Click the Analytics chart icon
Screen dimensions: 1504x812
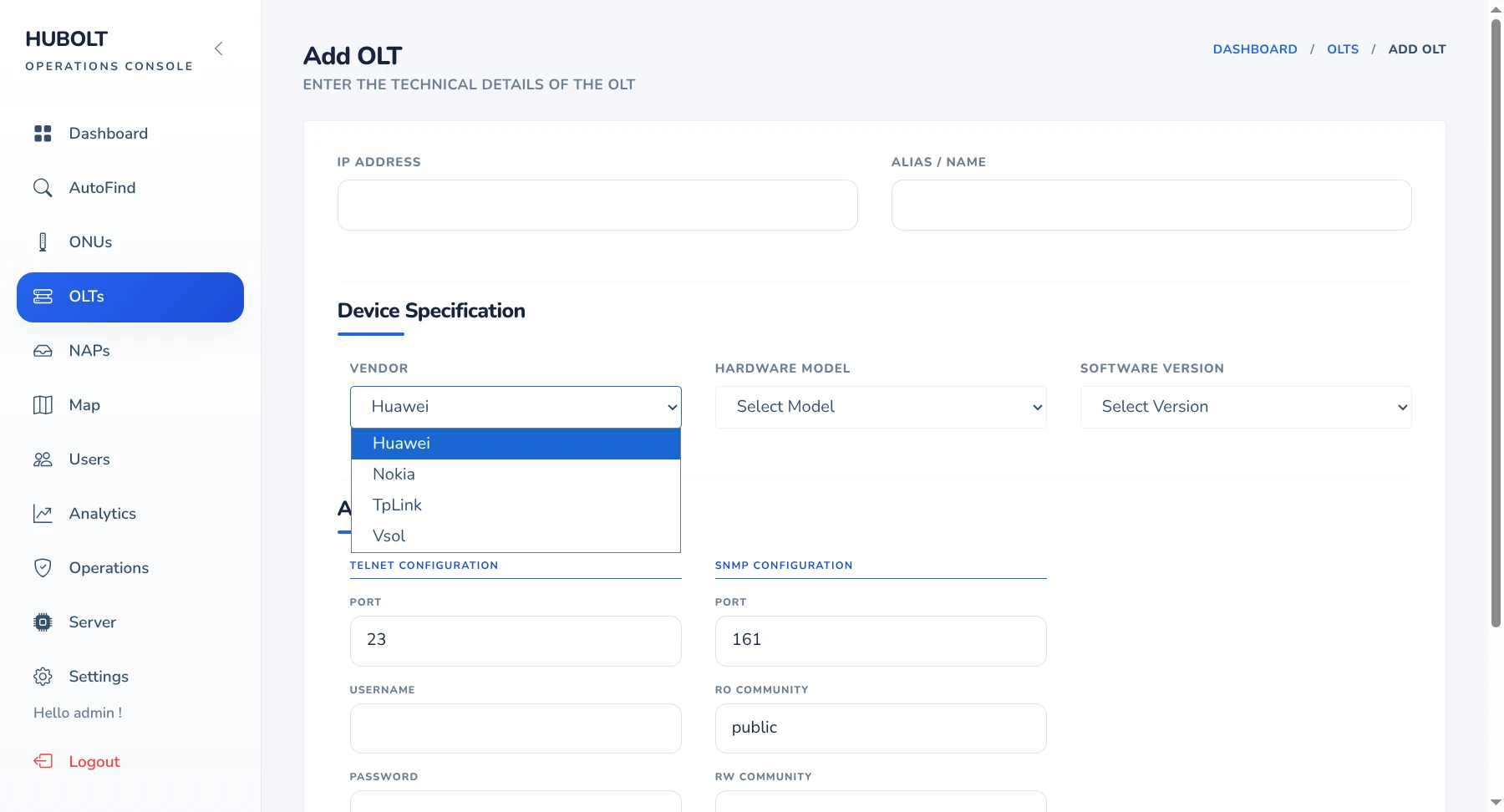tap(43, 514)
